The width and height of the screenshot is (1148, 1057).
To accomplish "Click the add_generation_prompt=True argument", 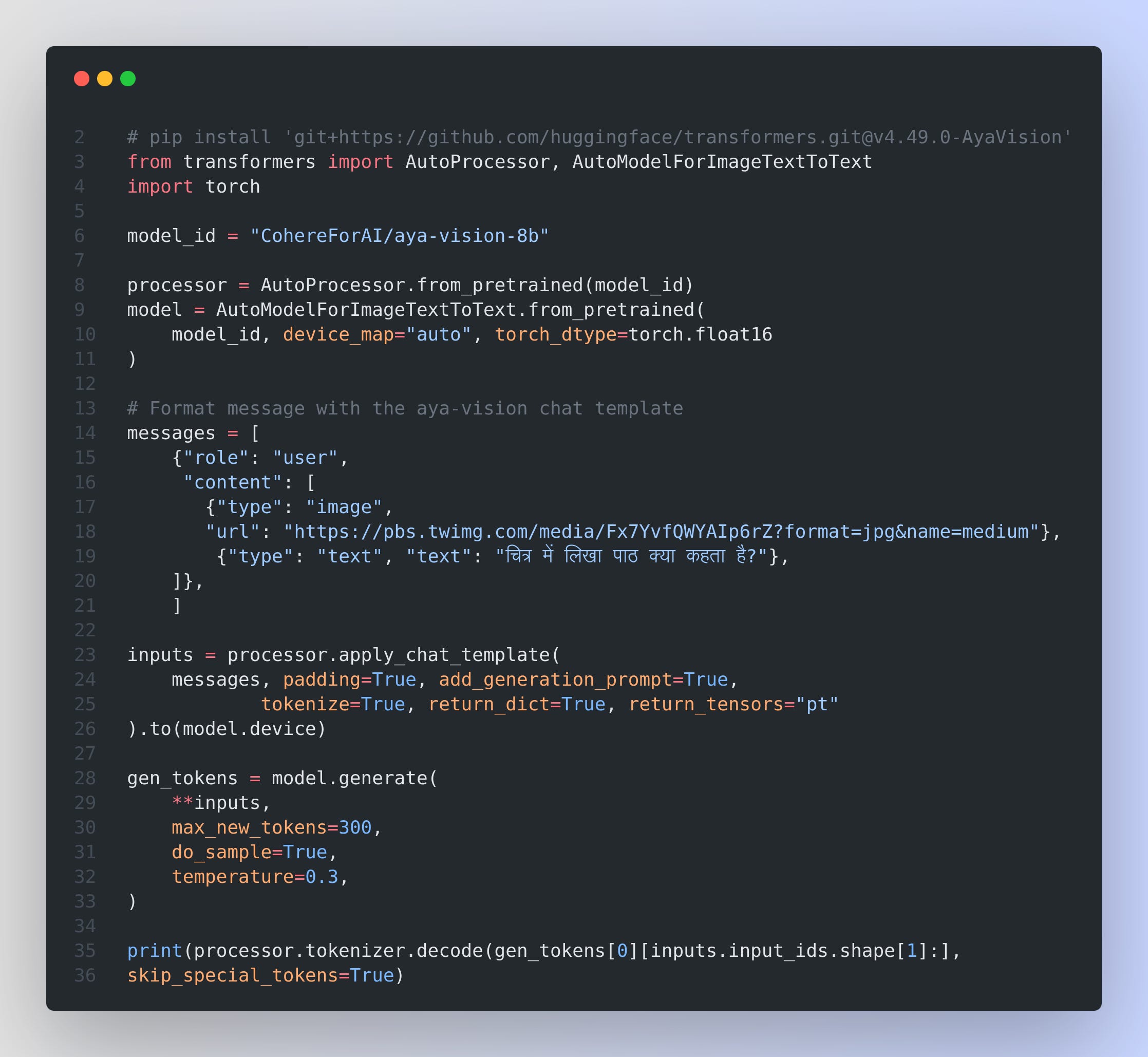I will pos(582,679).
